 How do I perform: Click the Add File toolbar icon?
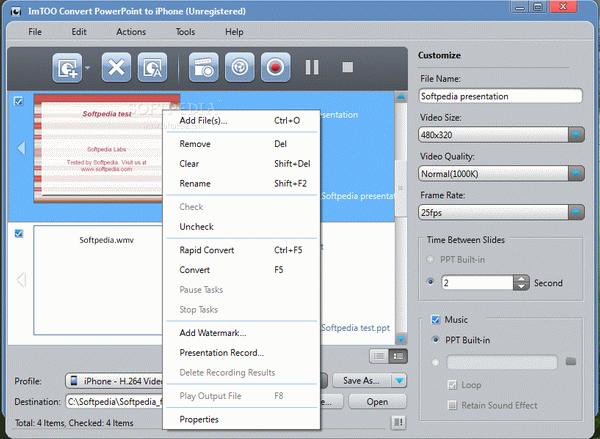[x=67, y=68]
